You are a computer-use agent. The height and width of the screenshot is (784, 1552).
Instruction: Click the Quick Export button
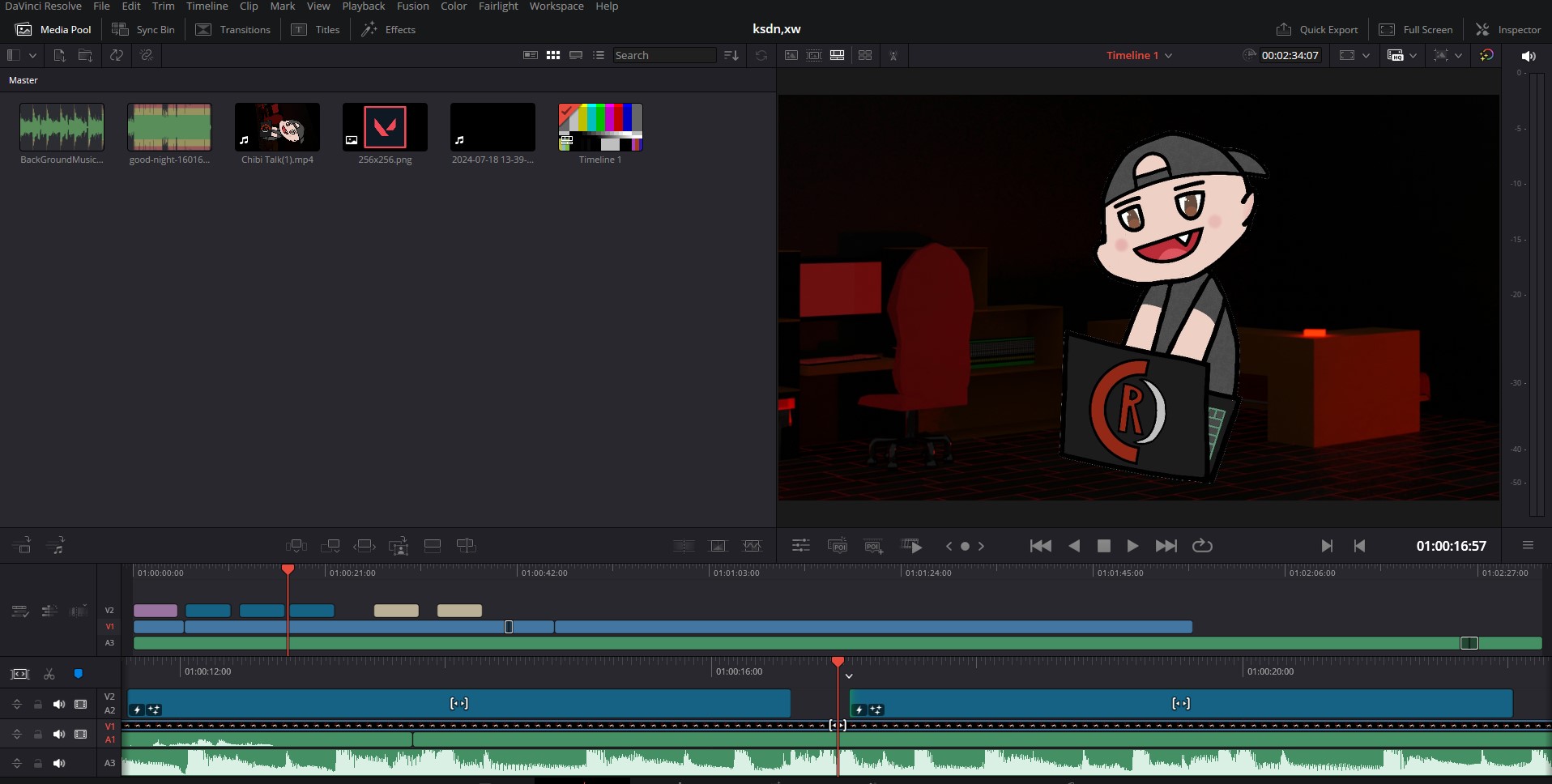1317,29
